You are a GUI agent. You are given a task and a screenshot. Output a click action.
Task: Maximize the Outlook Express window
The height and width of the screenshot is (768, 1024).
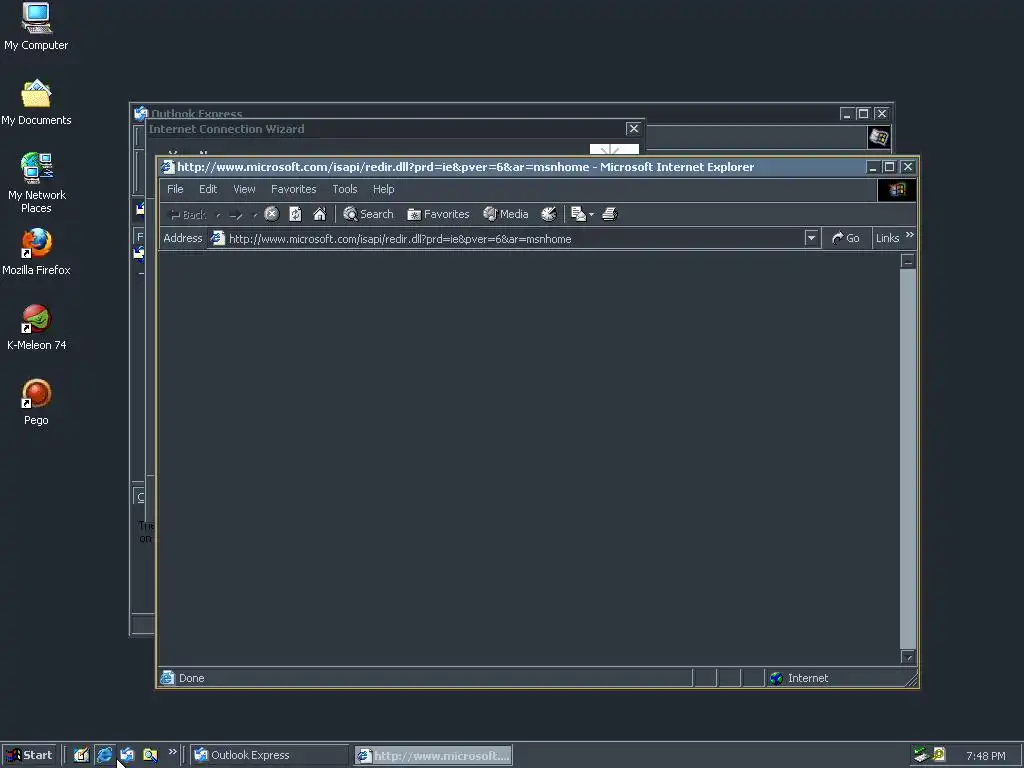click(863, 114)
